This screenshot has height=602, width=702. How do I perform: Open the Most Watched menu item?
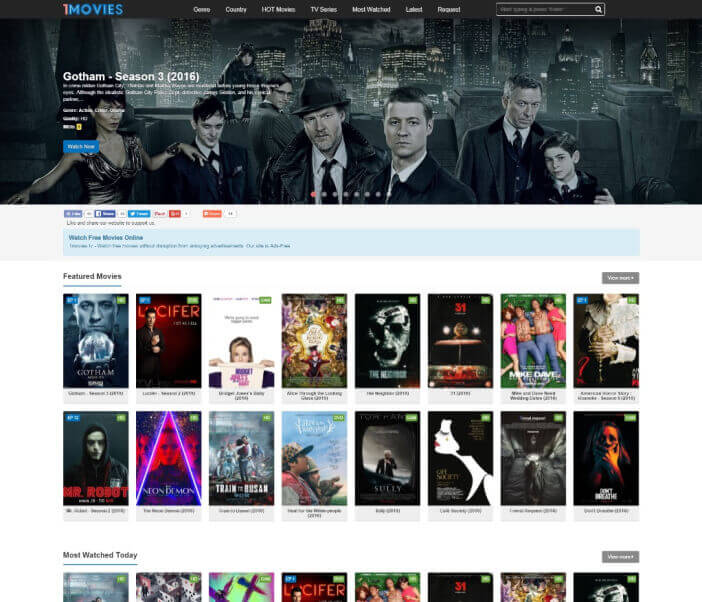372,9
